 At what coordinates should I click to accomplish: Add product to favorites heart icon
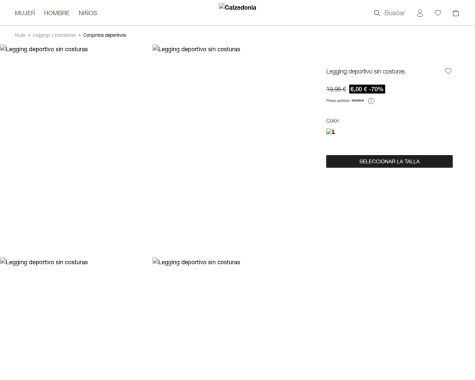click(448, 71)
